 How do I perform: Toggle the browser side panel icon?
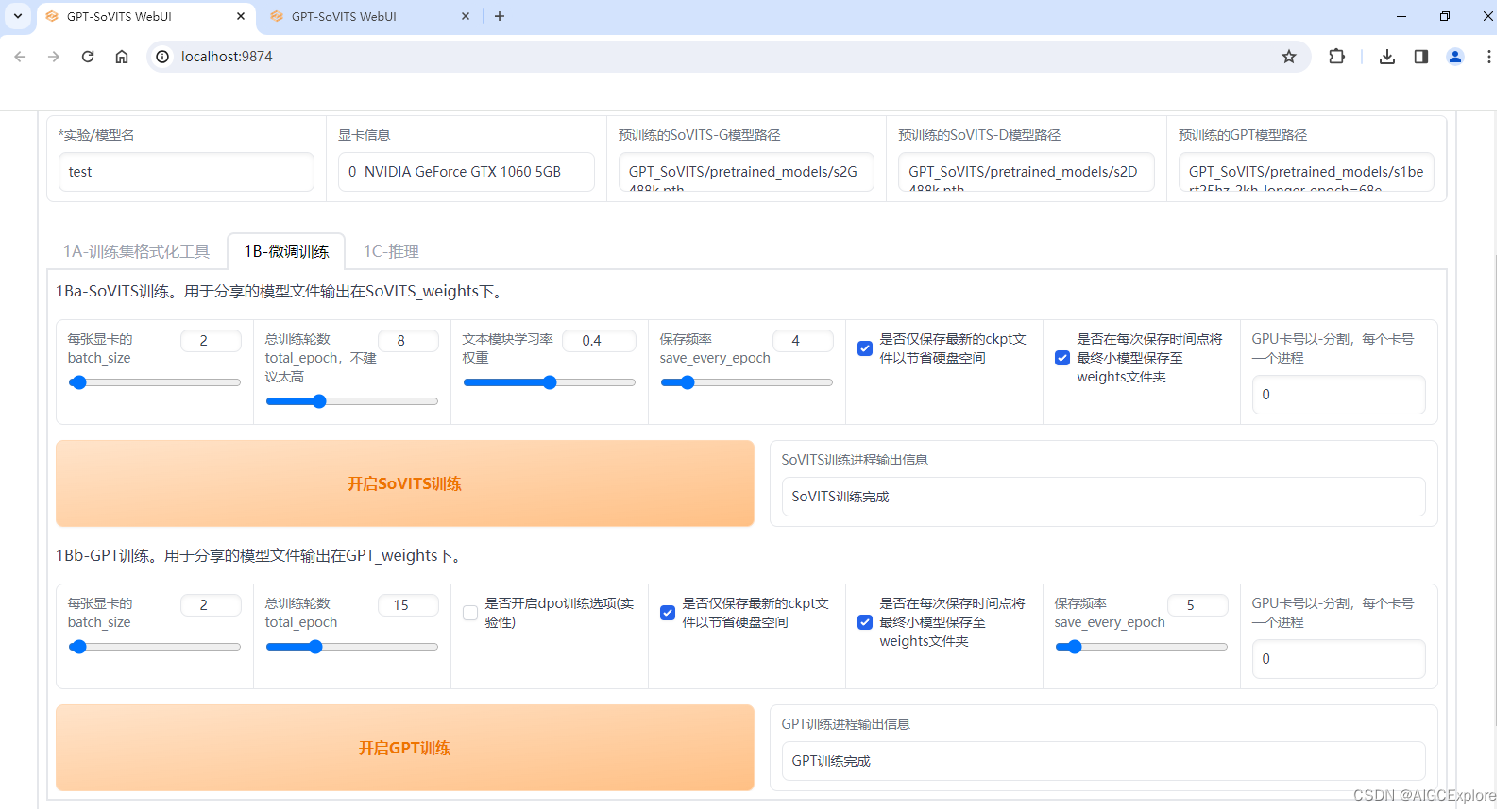point(1421,57)
